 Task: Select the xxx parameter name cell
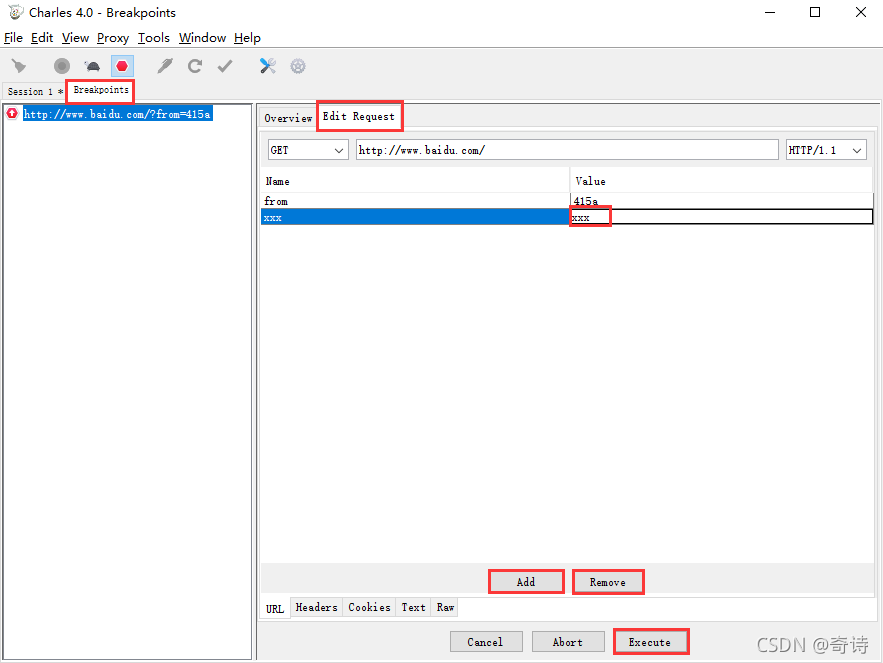coord(415,217)
